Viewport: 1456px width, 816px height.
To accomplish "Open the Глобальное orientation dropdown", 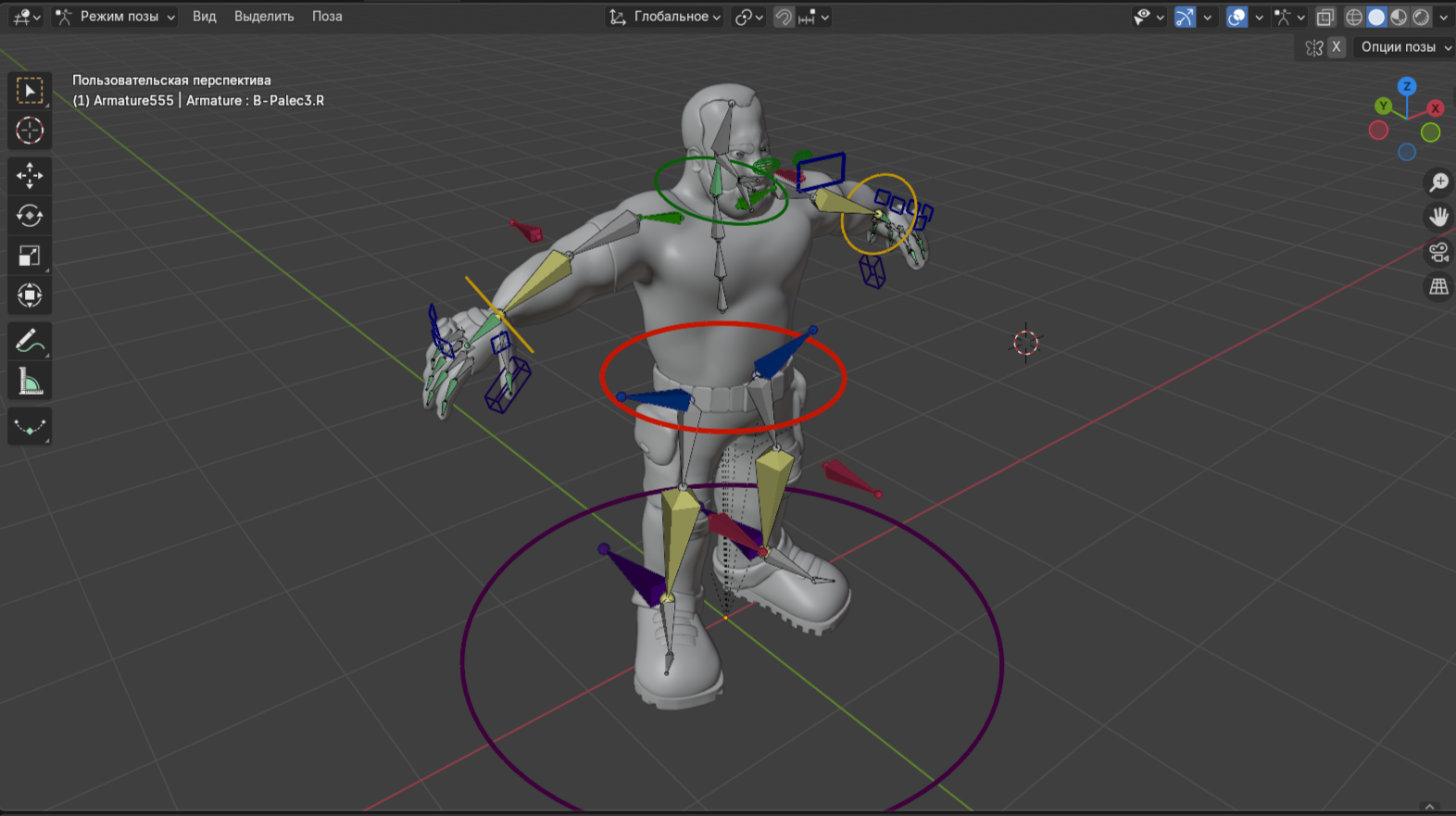I will click(665, 17).
